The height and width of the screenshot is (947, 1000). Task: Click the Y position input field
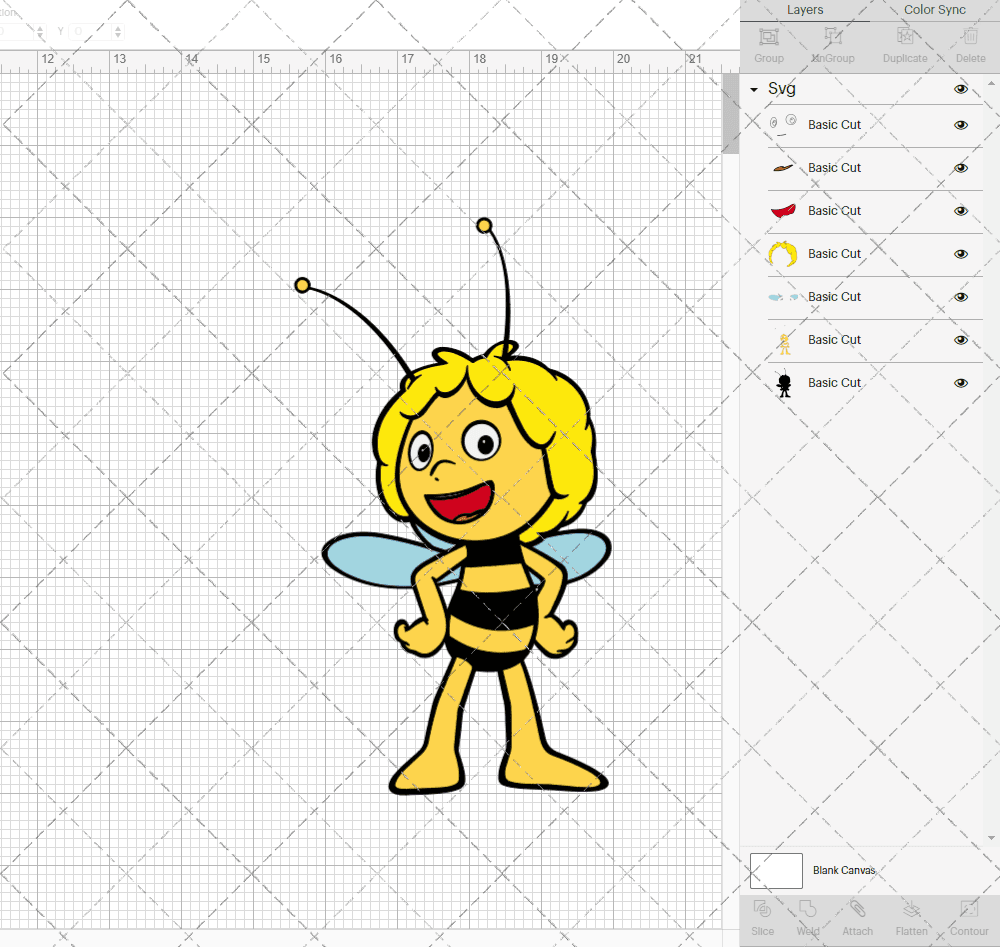coord(90,31)
